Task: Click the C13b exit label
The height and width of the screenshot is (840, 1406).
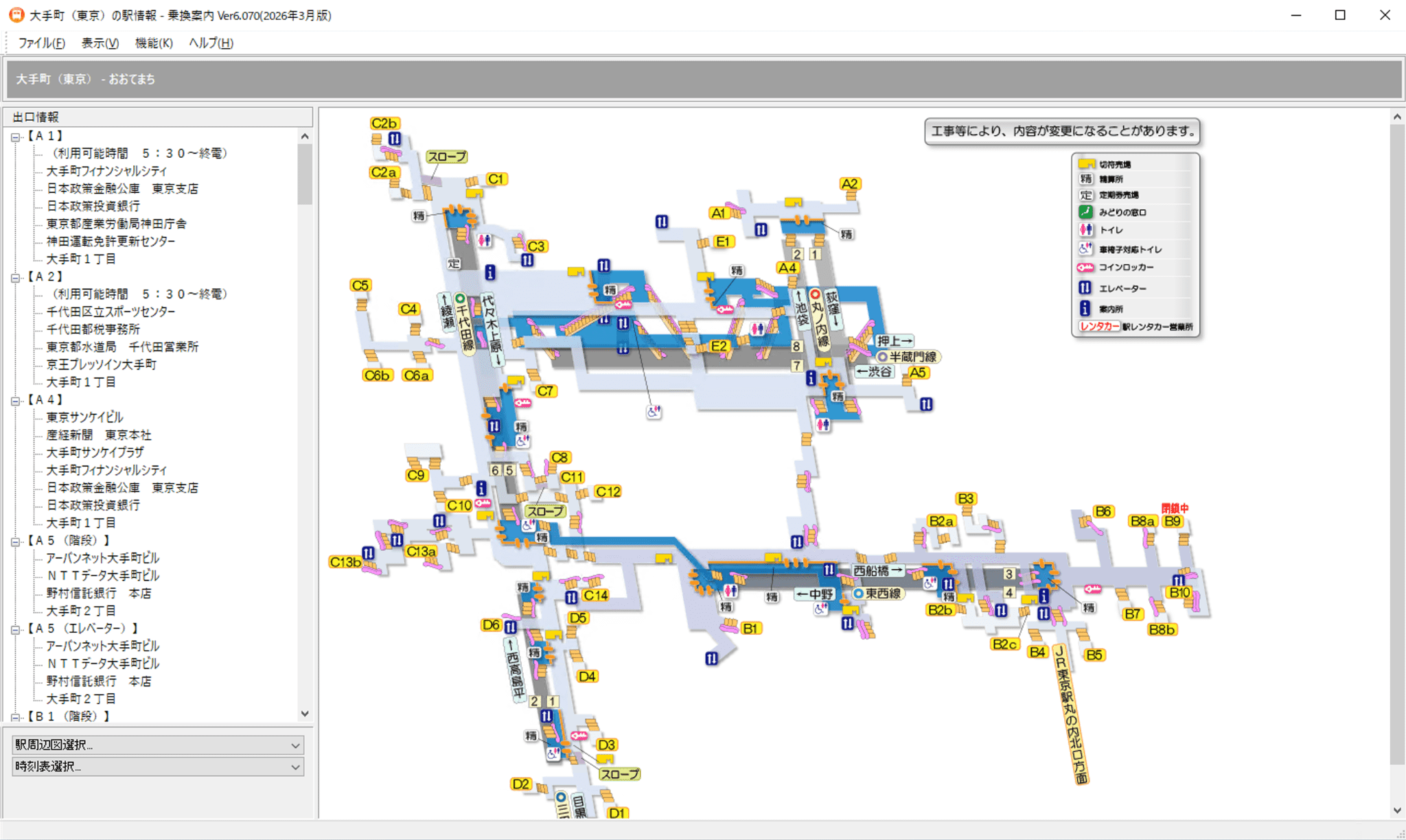Action: coord(345,562)
